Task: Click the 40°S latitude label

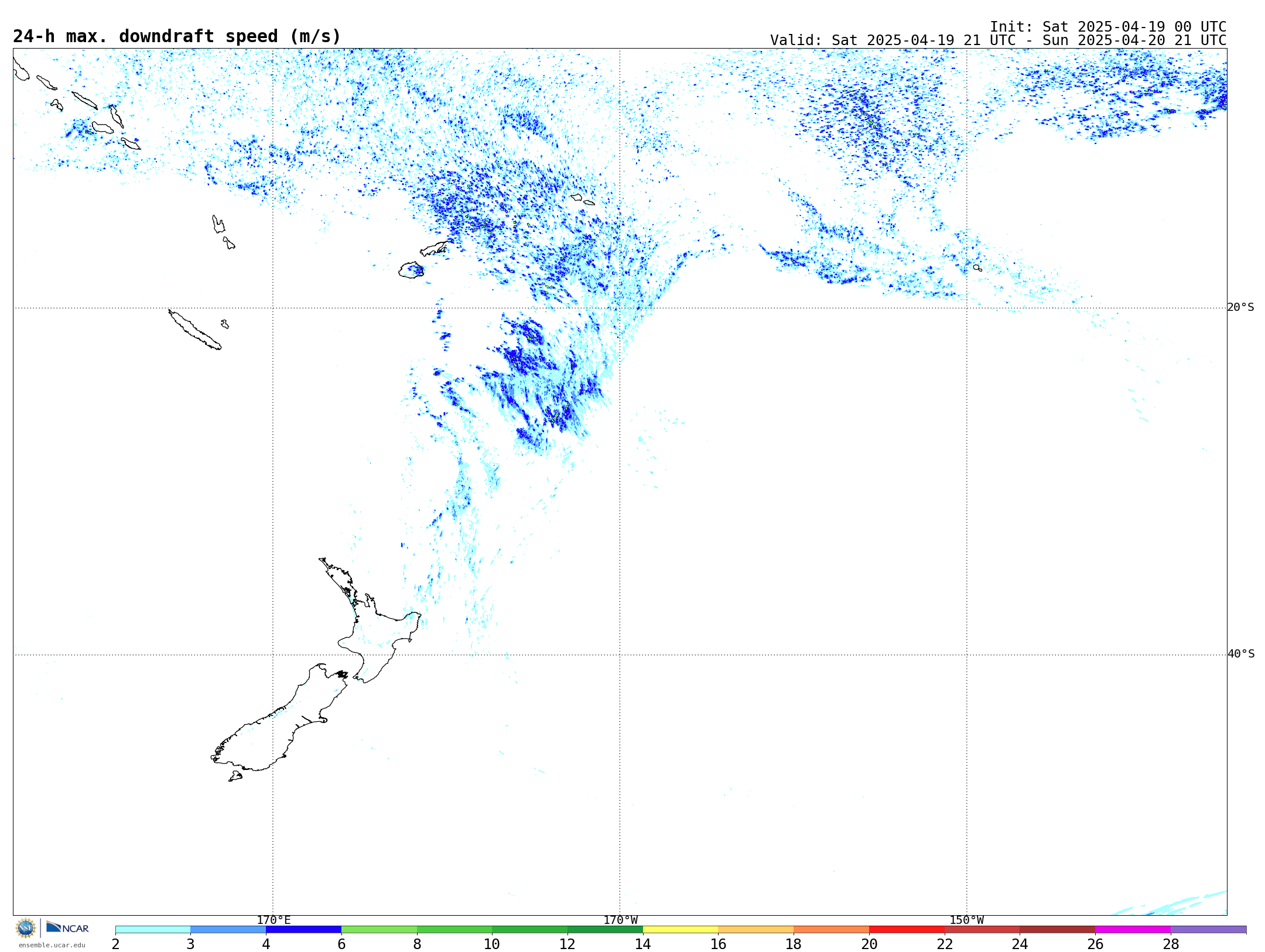Action: pos(1240,654)
